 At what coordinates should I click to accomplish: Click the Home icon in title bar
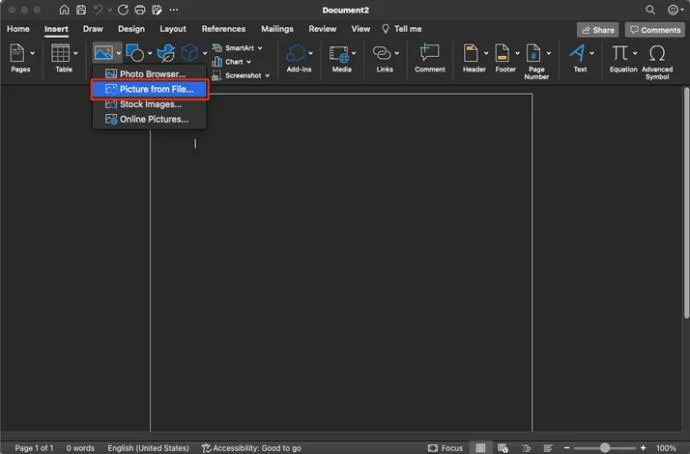[x=64, y=10]
